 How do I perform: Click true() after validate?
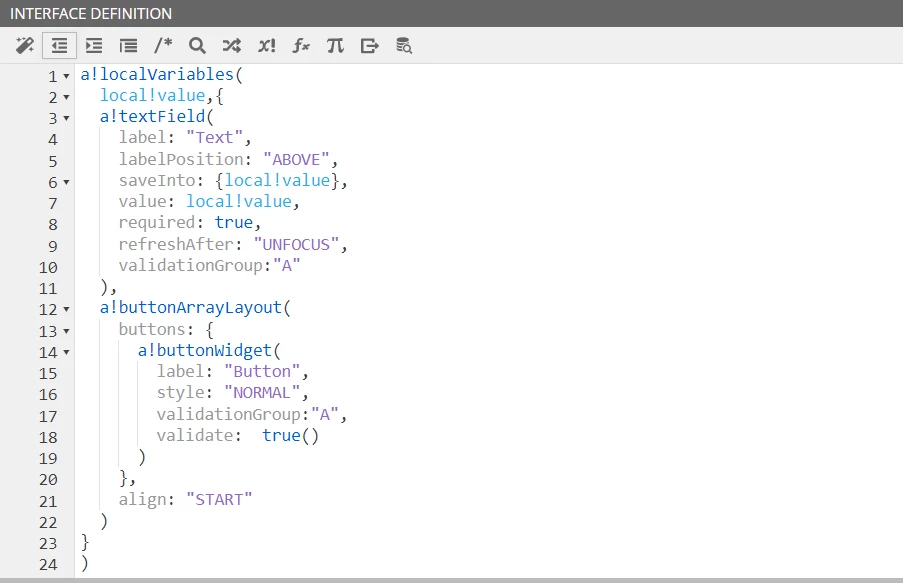click(x=290, y=436)
